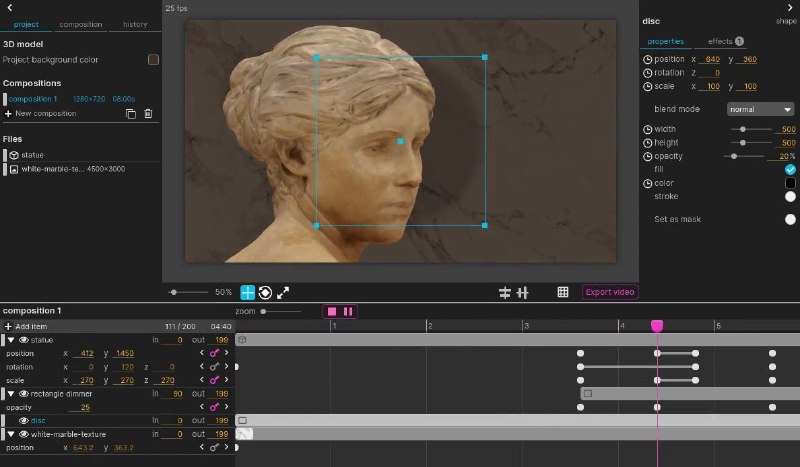Screen dimensions: 800x467
Task: Open the disc color swatch
Action: (790, 183)
